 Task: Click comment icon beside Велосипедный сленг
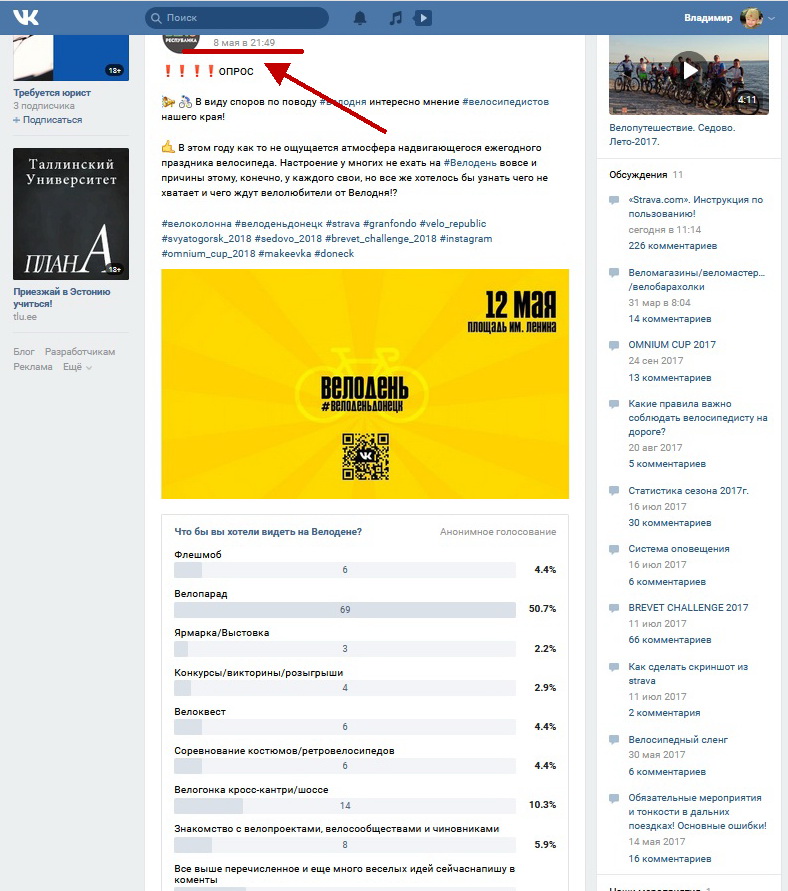[x=615, y=740]
